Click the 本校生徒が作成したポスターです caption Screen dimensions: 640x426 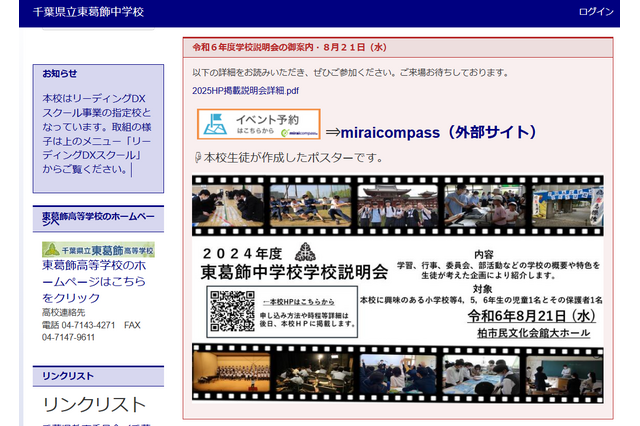[293, 158]
